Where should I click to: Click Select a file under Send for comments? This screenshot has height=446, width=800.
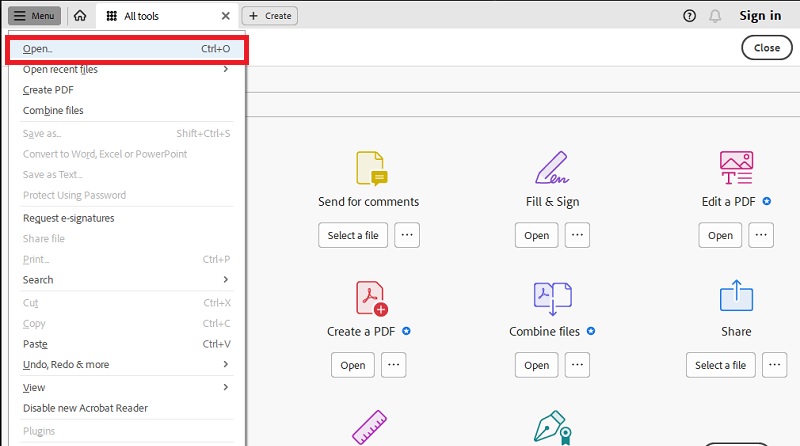click(x=353, y=235)
